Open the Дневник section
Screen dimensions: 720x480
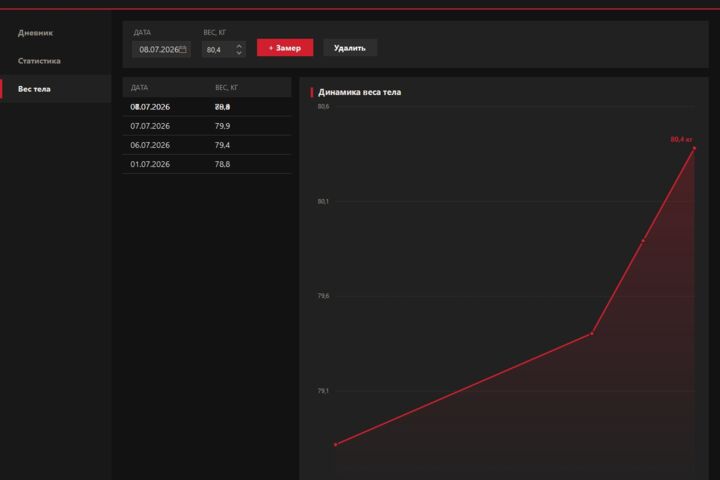coord(35,33)
